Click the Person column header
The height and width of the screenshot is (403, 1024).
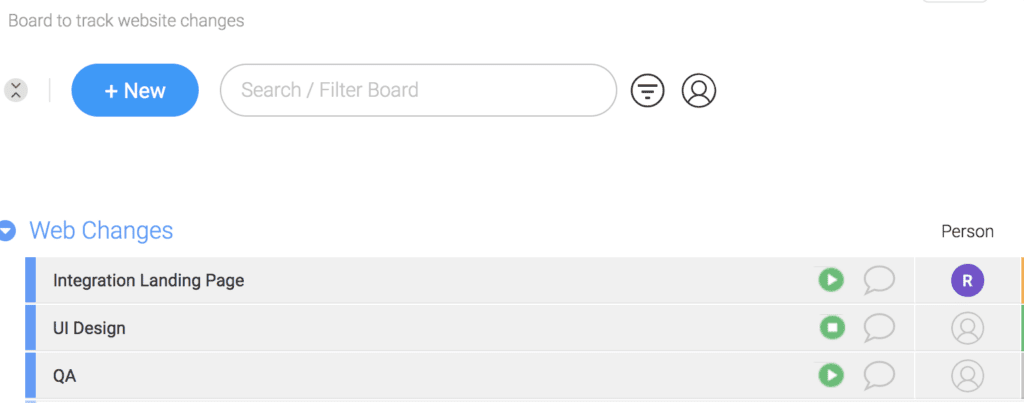point(967,231)
